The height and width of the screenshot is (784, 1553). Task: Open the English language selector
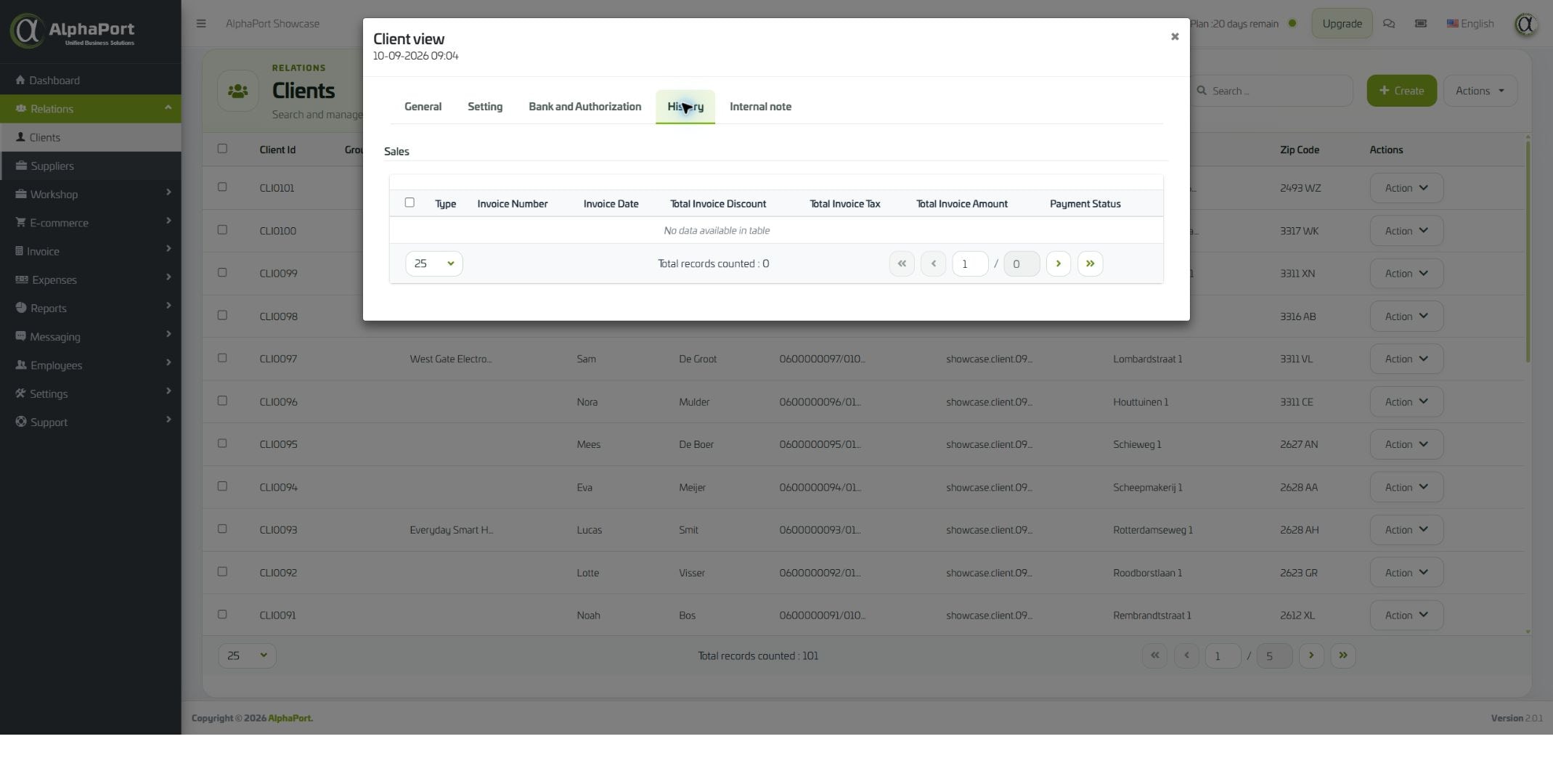1470,23
